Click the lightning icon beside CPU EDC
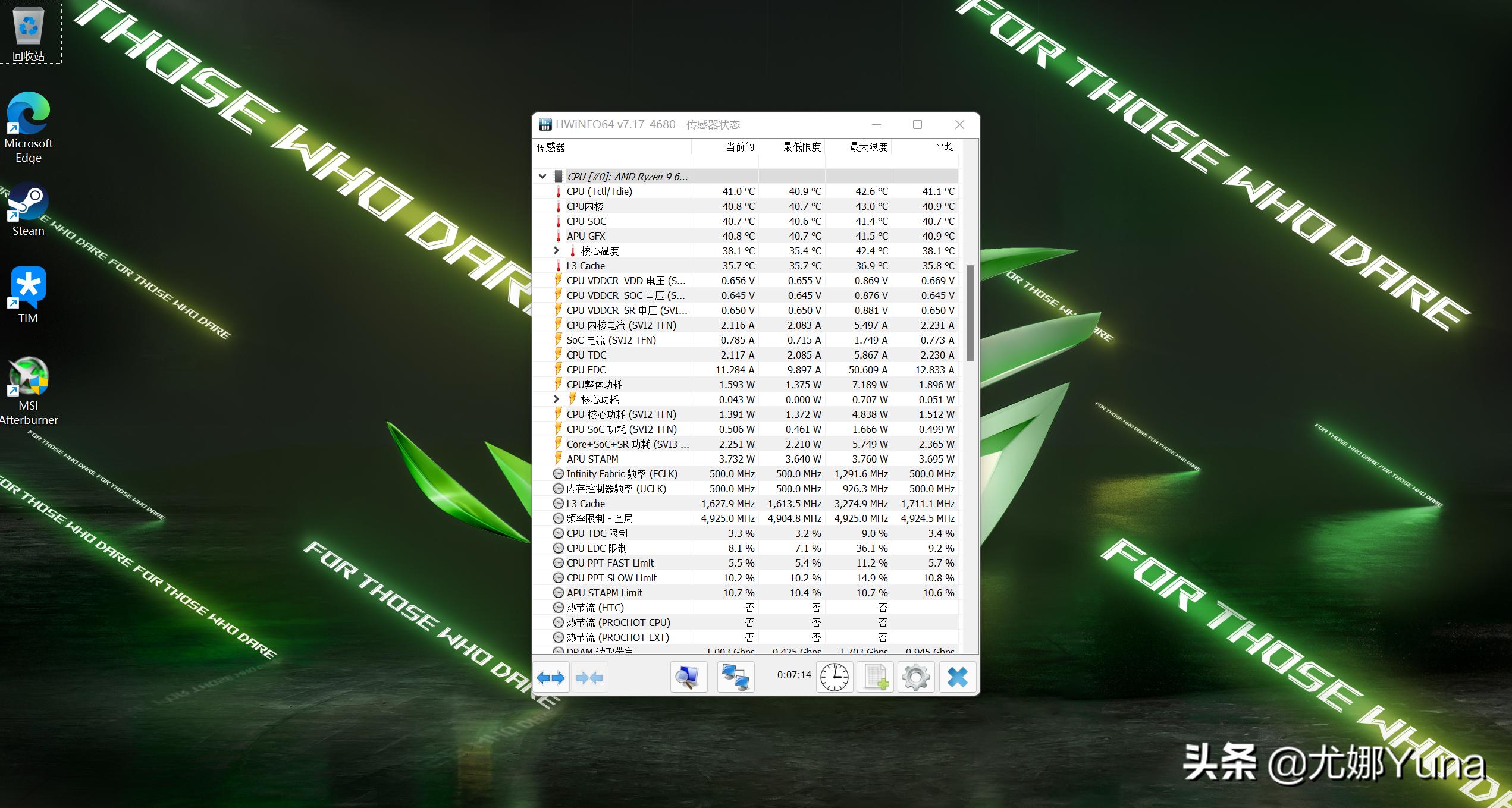Viewport: 1512px width, 808px height. (558, 369)
